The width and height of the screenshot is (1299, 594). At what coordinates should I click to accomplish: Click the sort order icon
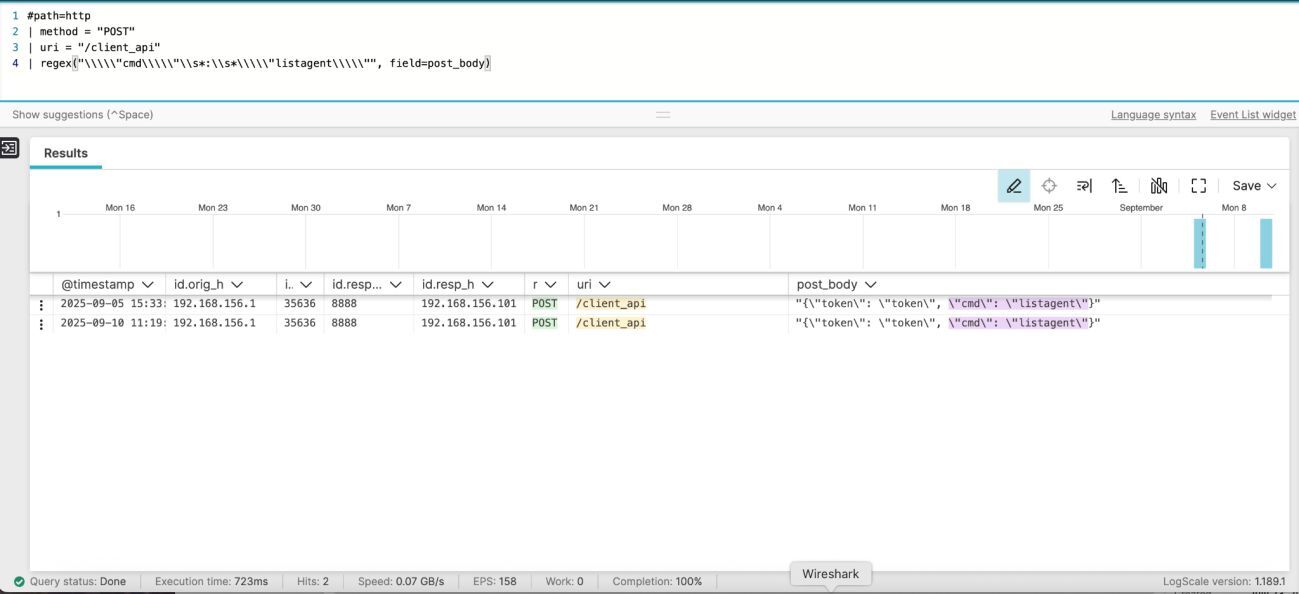(1120, 186)
